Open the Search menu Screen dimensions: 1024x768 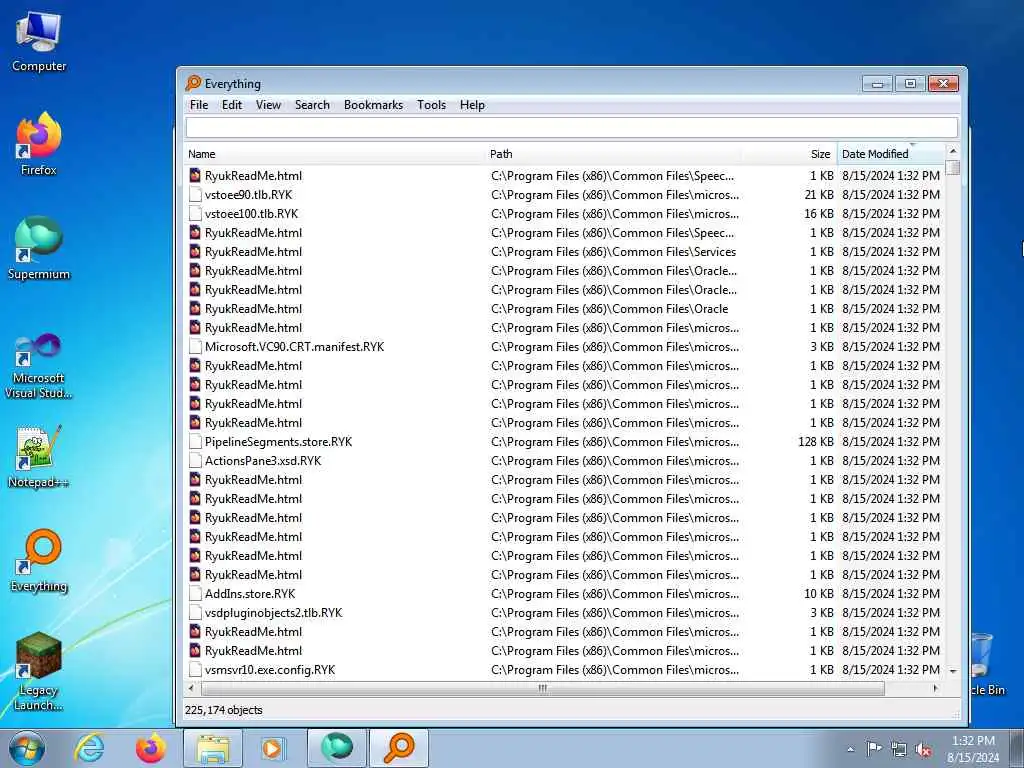[x=312, y=105]
